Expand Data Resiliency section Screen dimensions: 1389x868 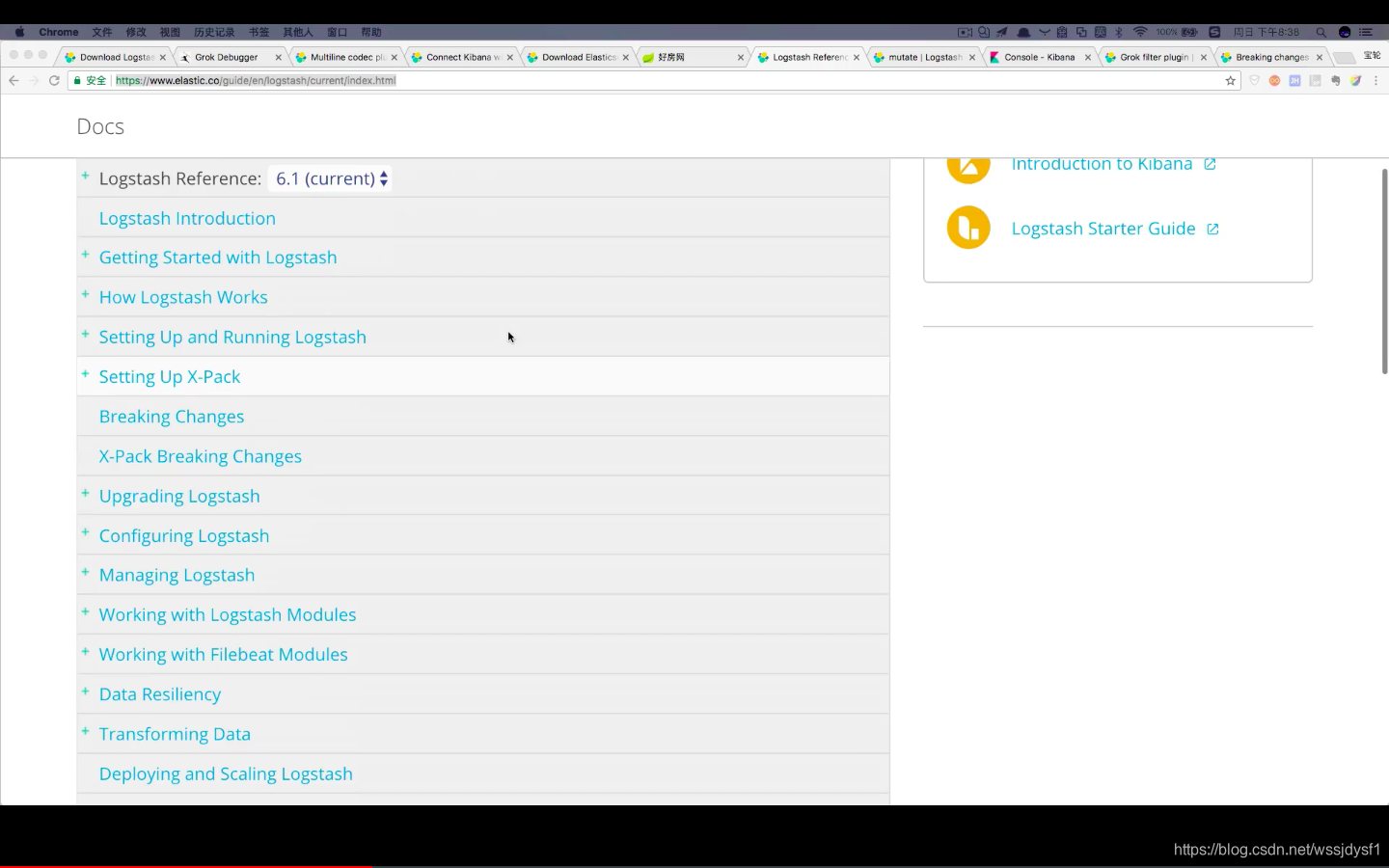point(85,691)
